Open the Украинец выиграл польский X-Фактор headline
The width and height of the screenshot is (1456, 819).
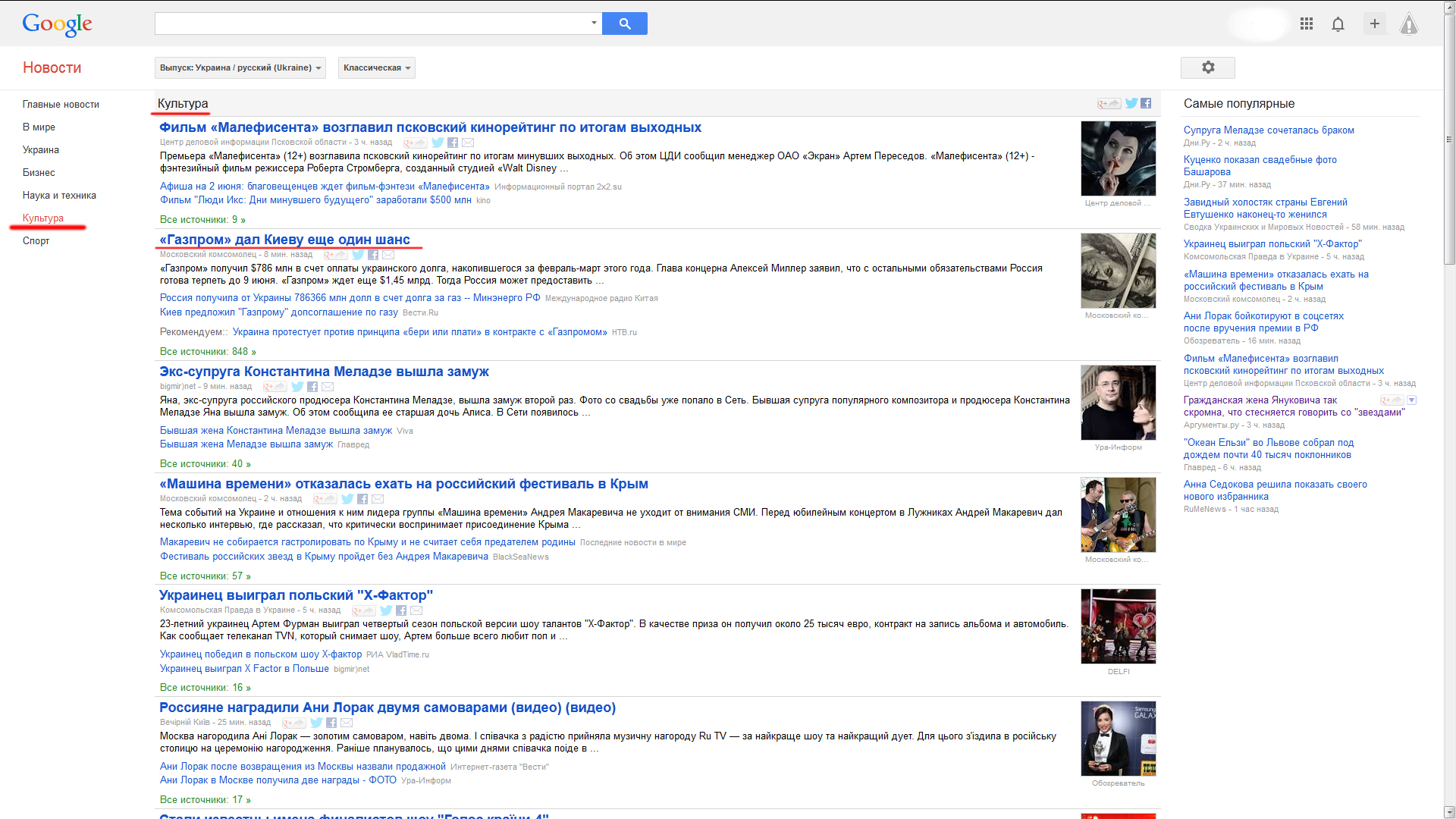296,595
